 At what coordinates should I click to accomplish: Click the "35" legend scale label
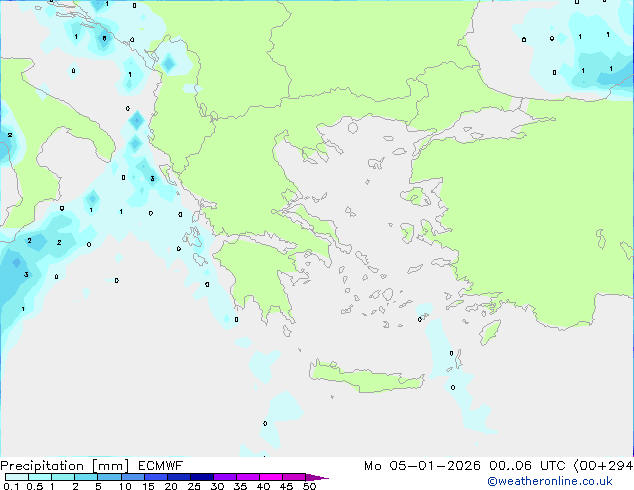[x=240, y=486]
